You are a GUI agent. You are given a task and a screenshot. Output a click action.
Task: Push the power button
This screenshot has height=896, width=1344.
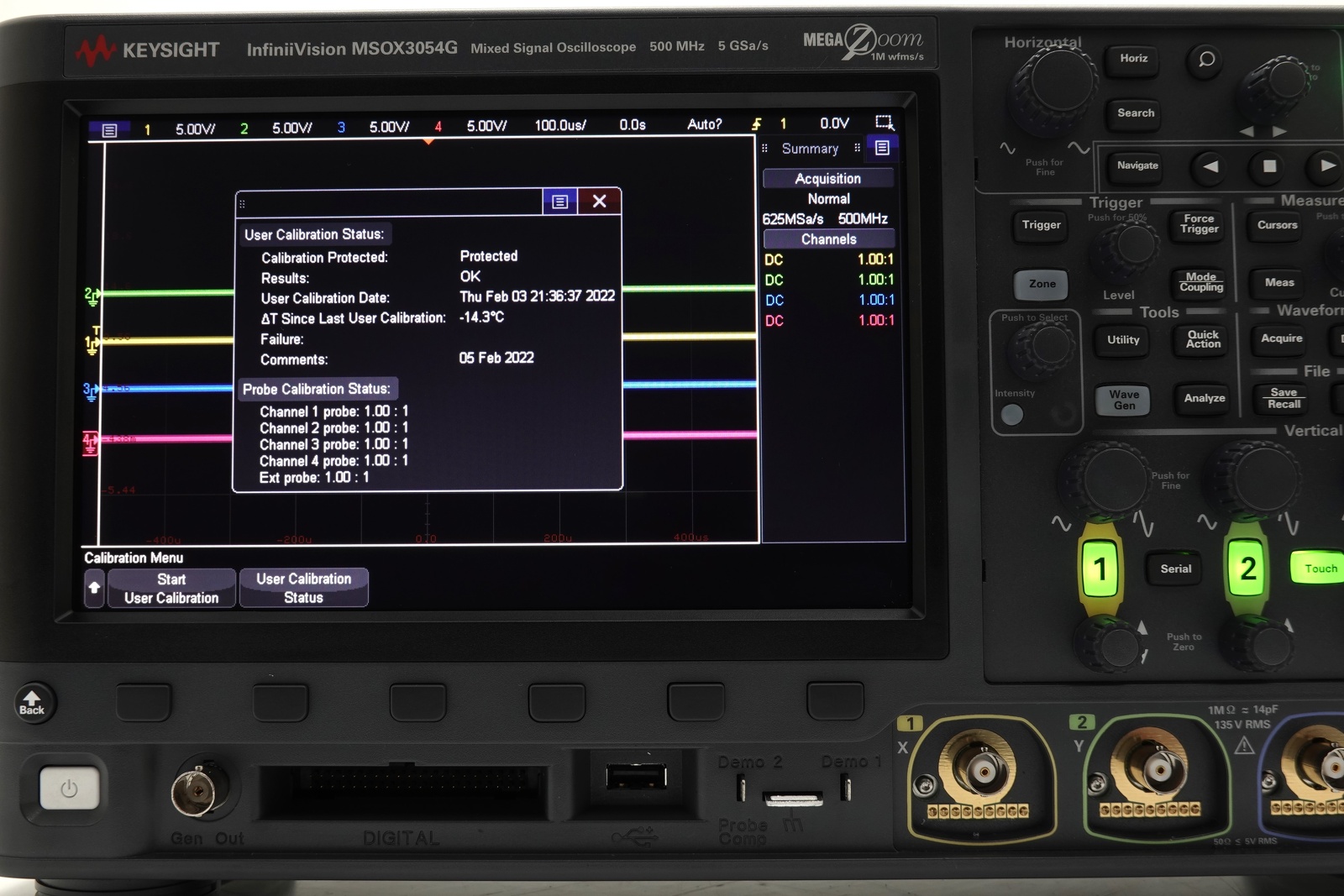pyautogui.click(x=69, y=789)
